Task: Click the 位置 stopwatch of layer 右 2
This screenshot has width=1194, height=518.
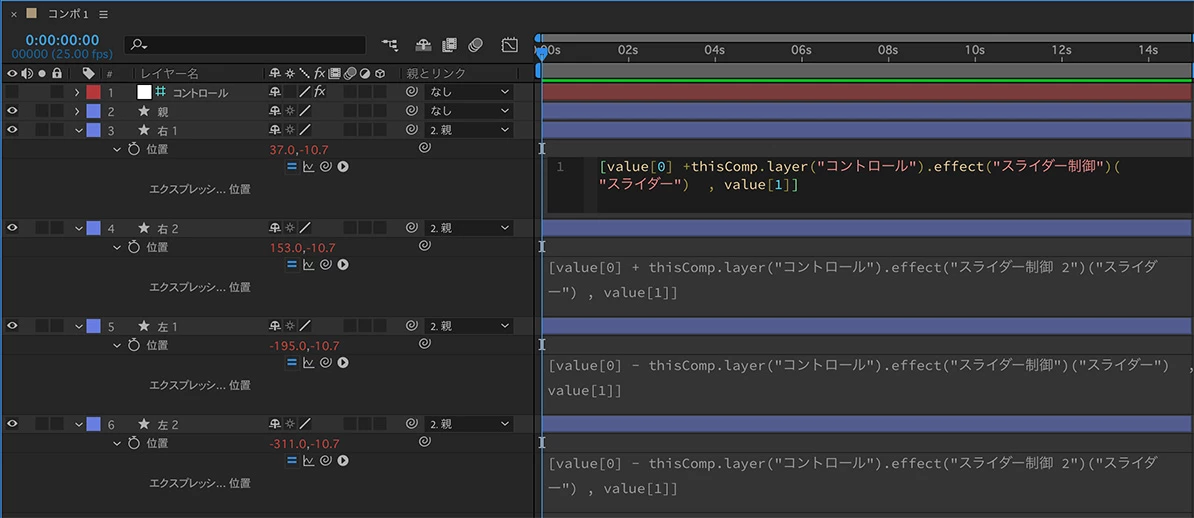Action: (134, 248)
